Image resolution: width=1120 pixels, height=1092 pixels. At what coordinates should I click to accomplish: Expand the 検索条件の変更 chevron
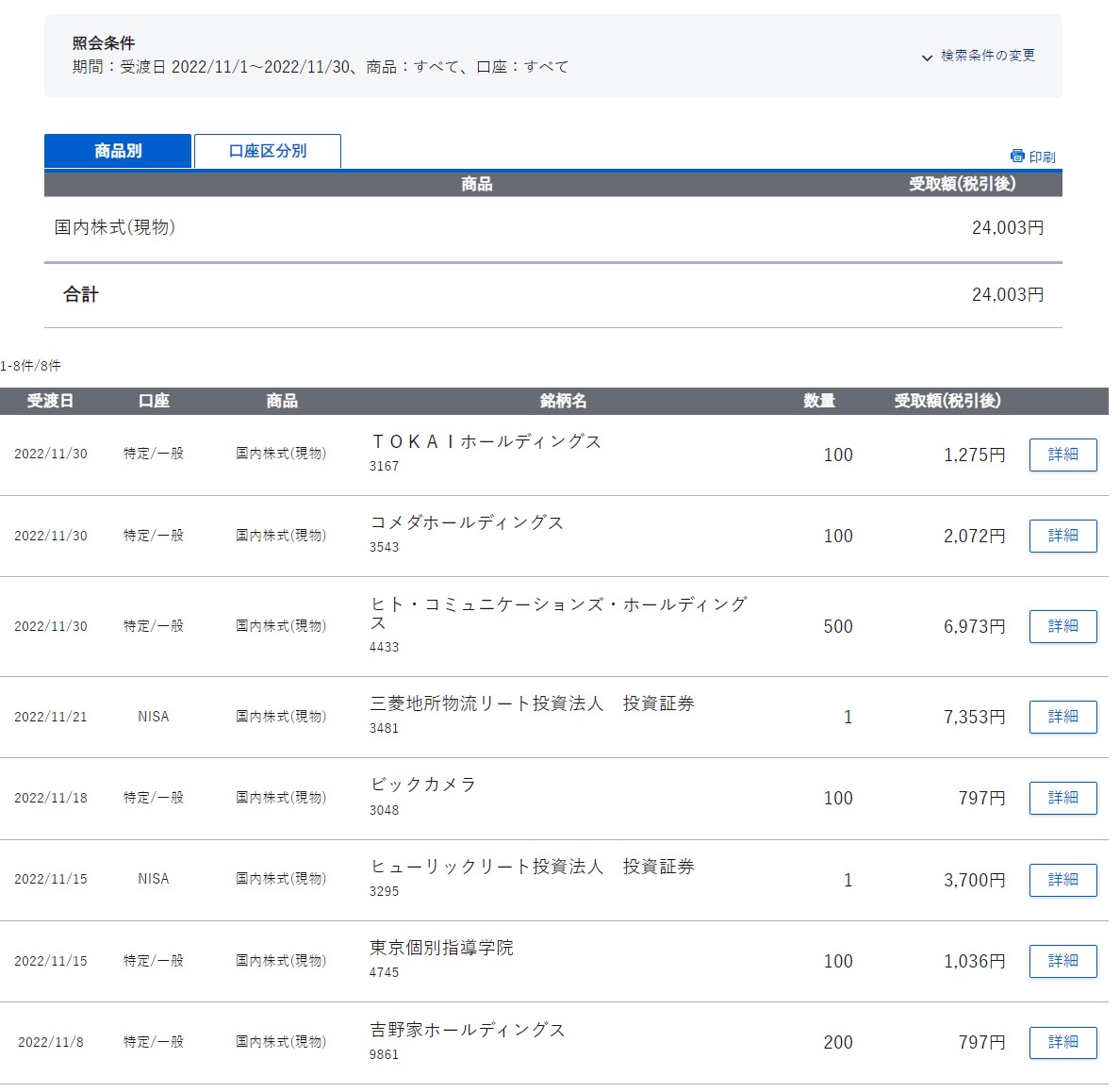point(927,58)
